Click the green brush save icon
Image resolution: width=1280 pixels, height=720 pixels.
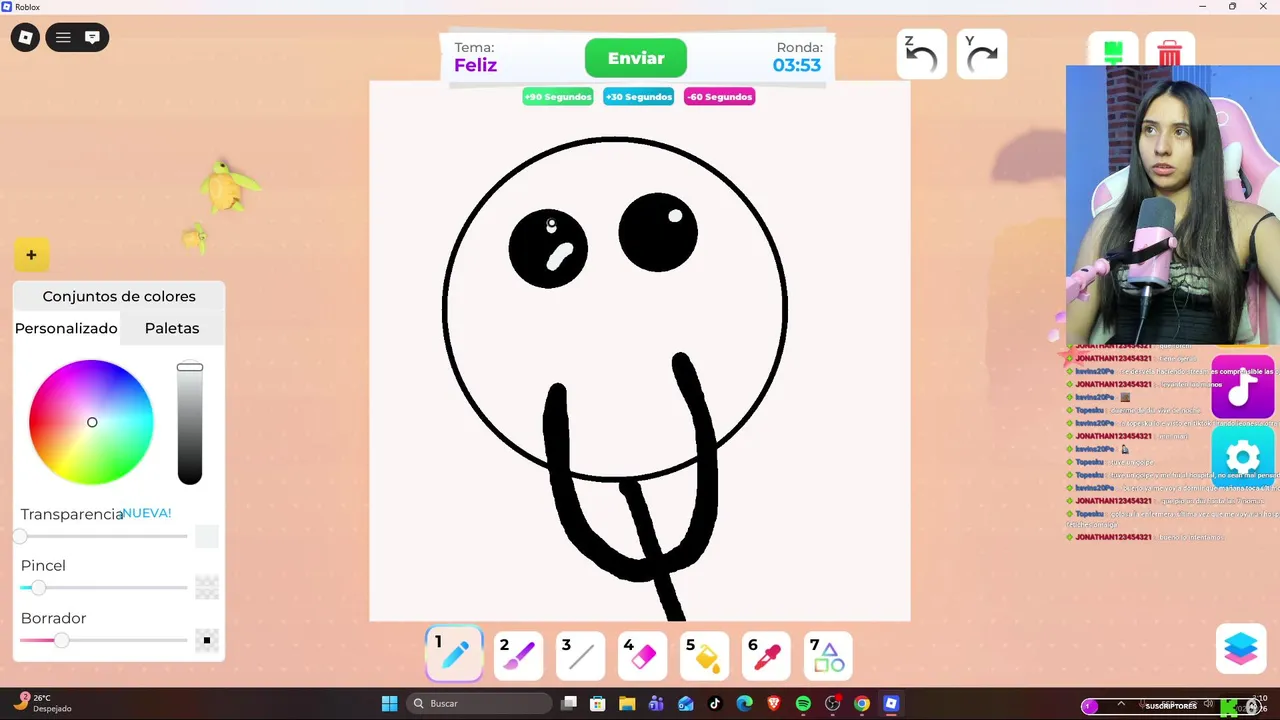coord(1113,50)
